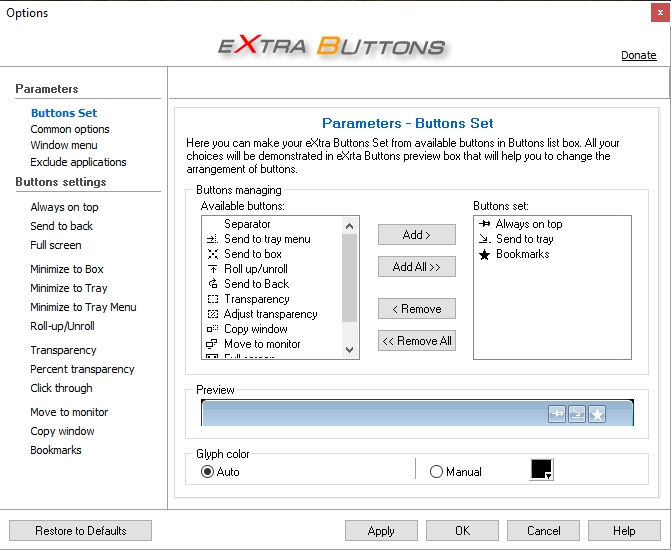Image resolution: width=671 pixels, height=550 pixels.
Task: Apply the current settings
Action: [381, 531]
